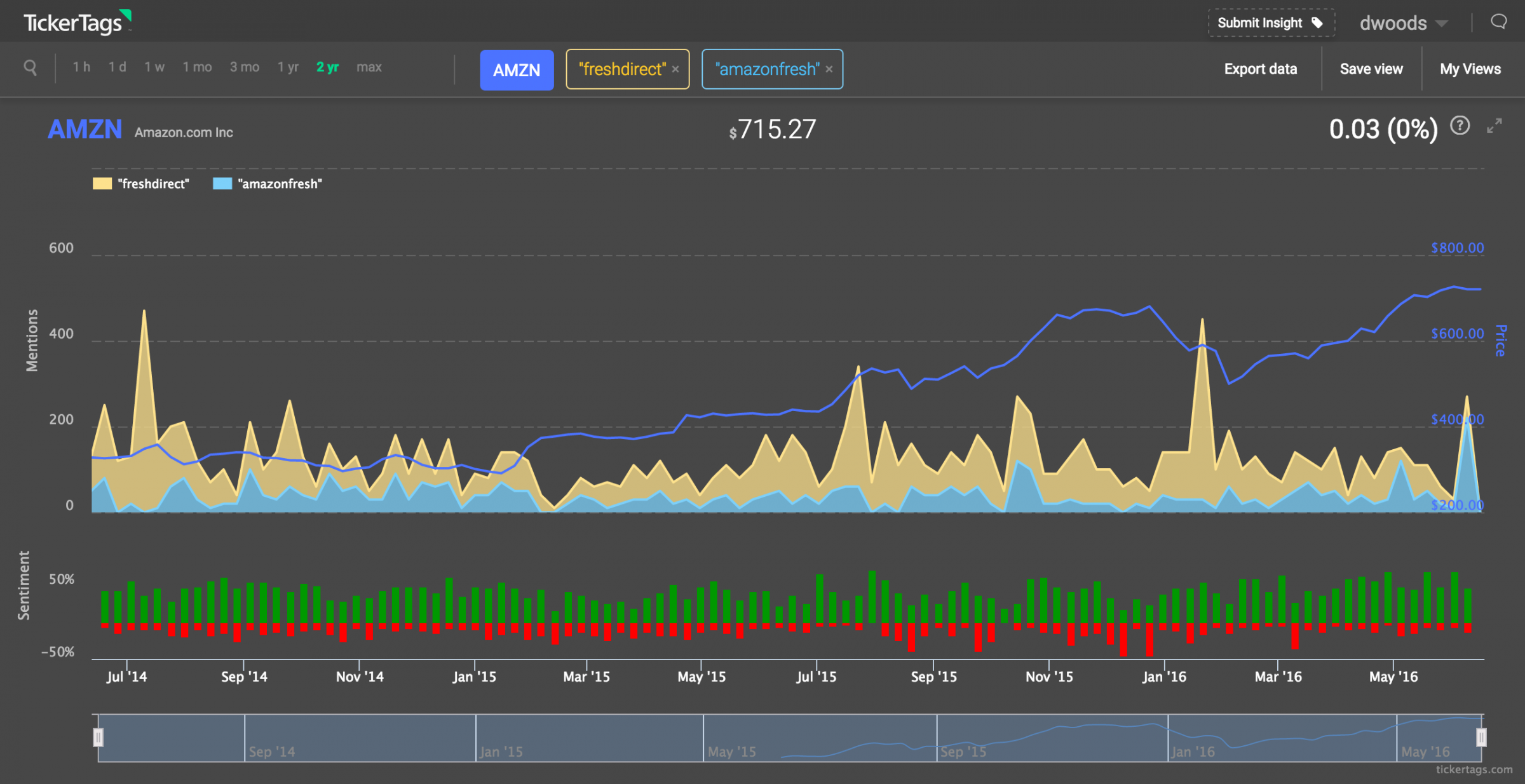
Task: Click the left range slider handle
Action: 98,738
